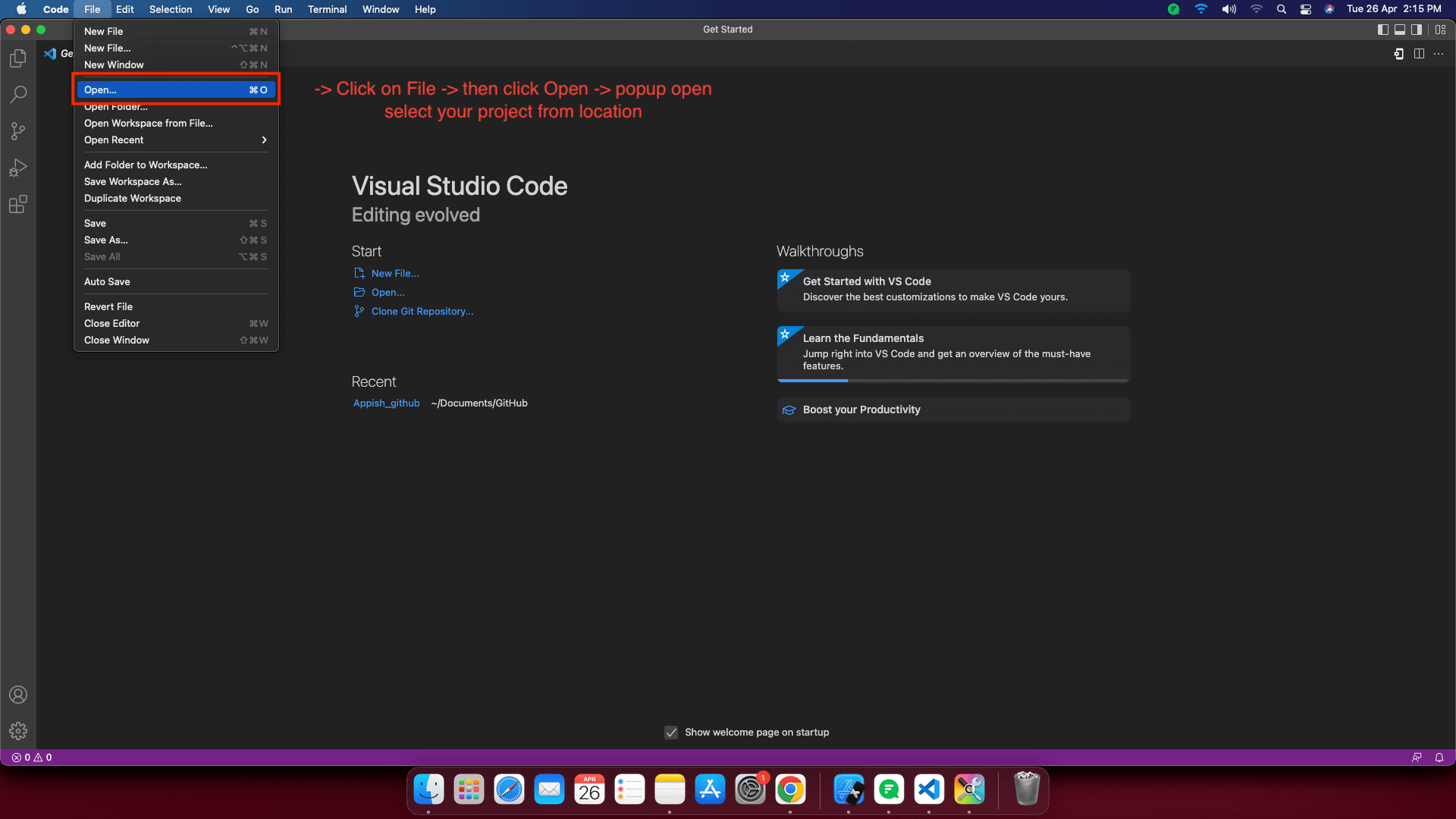Open the Manage gear icon
The image size is (1456, 819).
(x=18, y=731)
